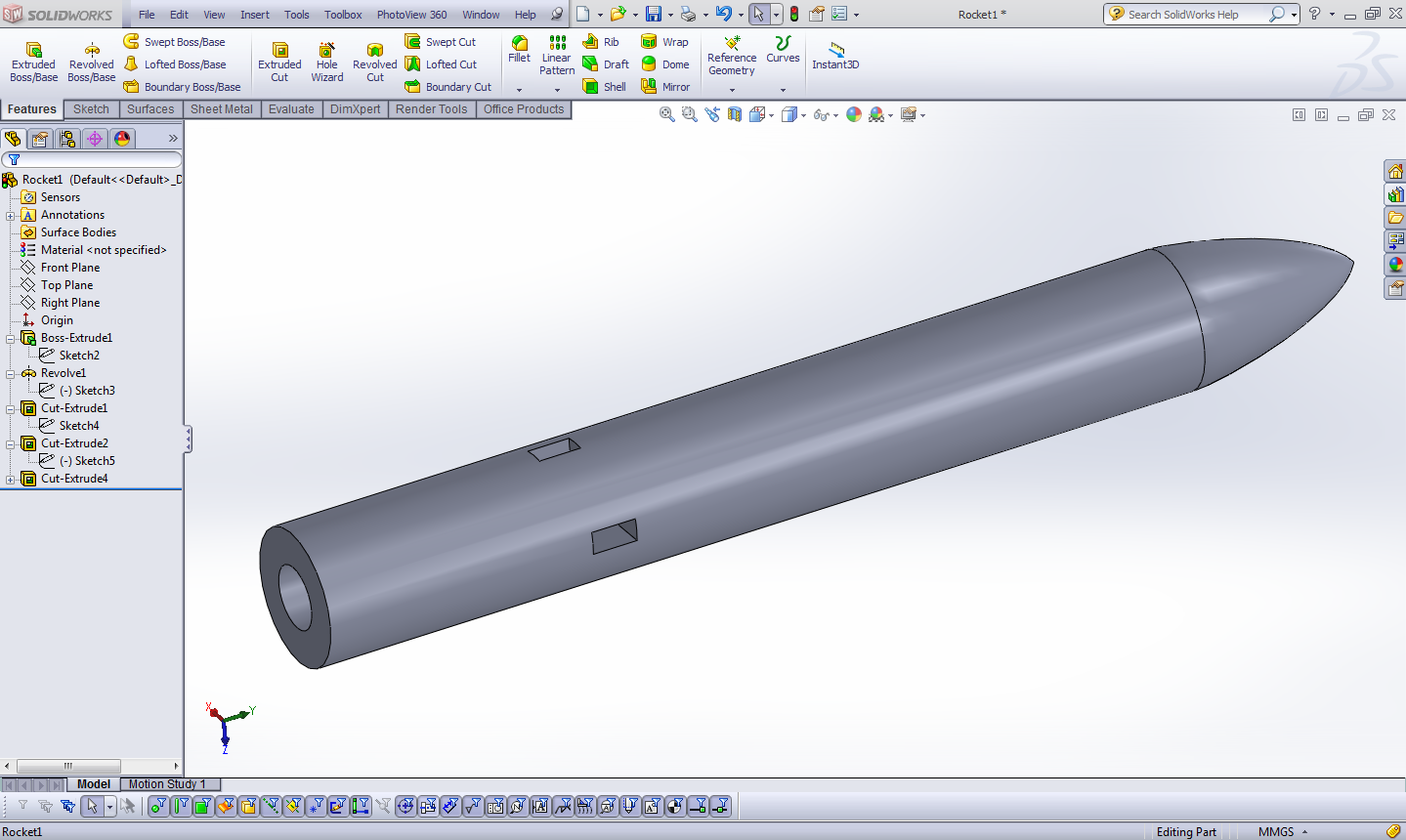Open the DisplayManager color tab
This screenshot has width=1406, height=840.
[x=122, y=139]
